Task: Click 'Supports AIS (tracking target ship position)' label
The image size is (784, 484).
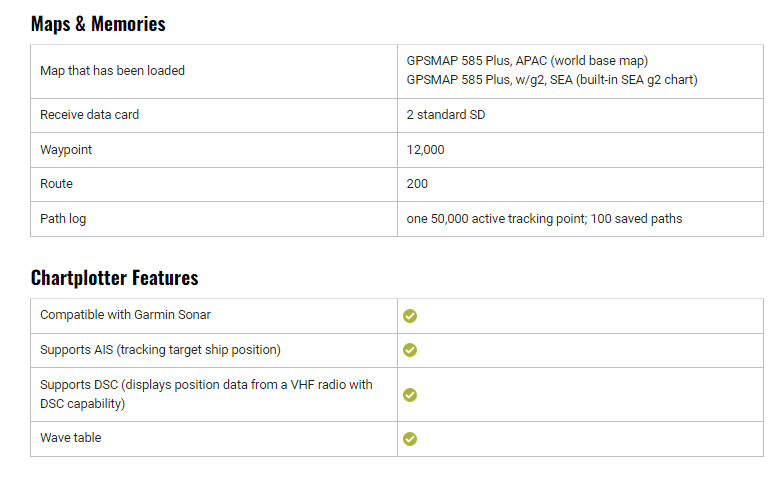Action: 160,350
